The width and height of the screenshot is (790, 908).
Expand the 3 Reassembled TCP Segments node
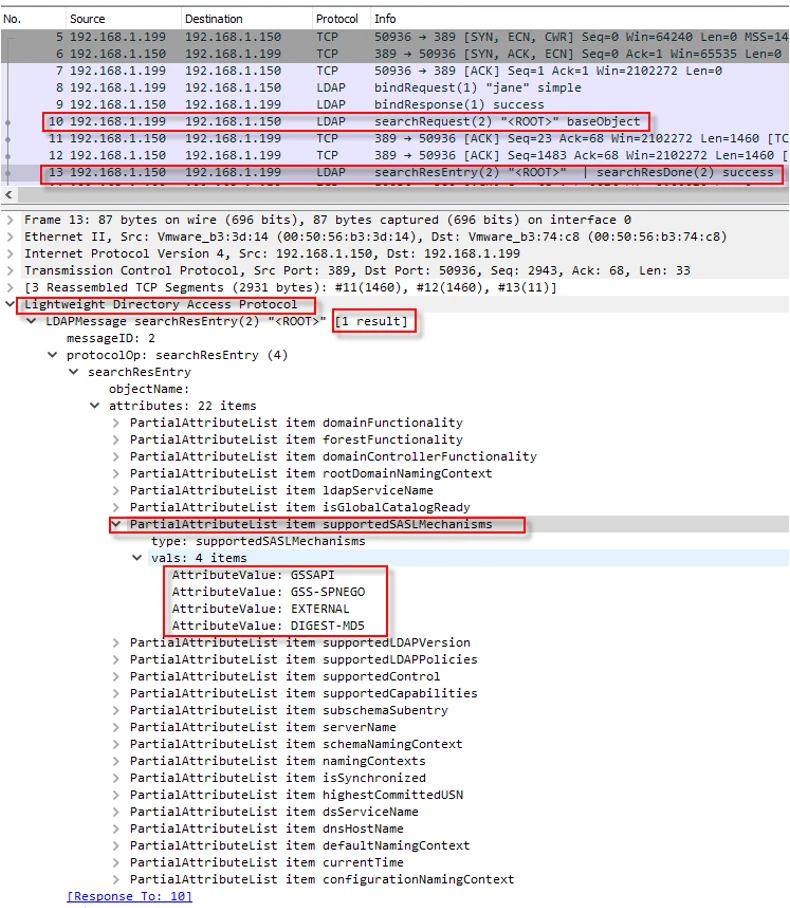[11, 288]
